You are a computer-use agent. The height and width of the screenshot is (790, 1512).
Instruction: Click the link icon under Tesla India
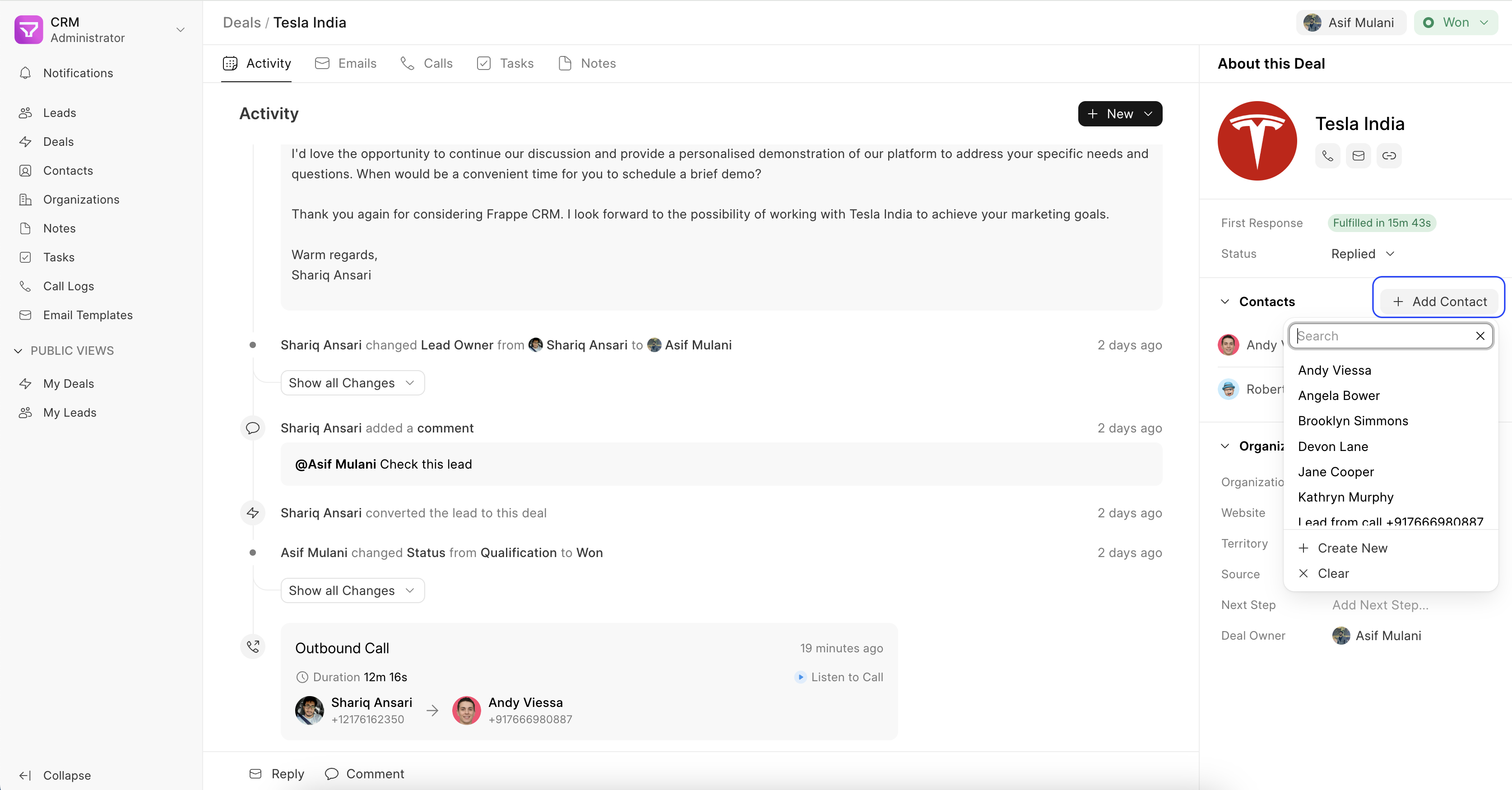tap(1388, 156)
